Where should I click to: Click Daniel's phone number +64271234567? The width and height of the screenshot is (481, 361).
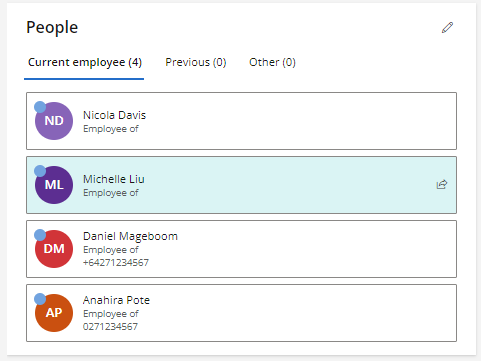[x=116, y=263]
